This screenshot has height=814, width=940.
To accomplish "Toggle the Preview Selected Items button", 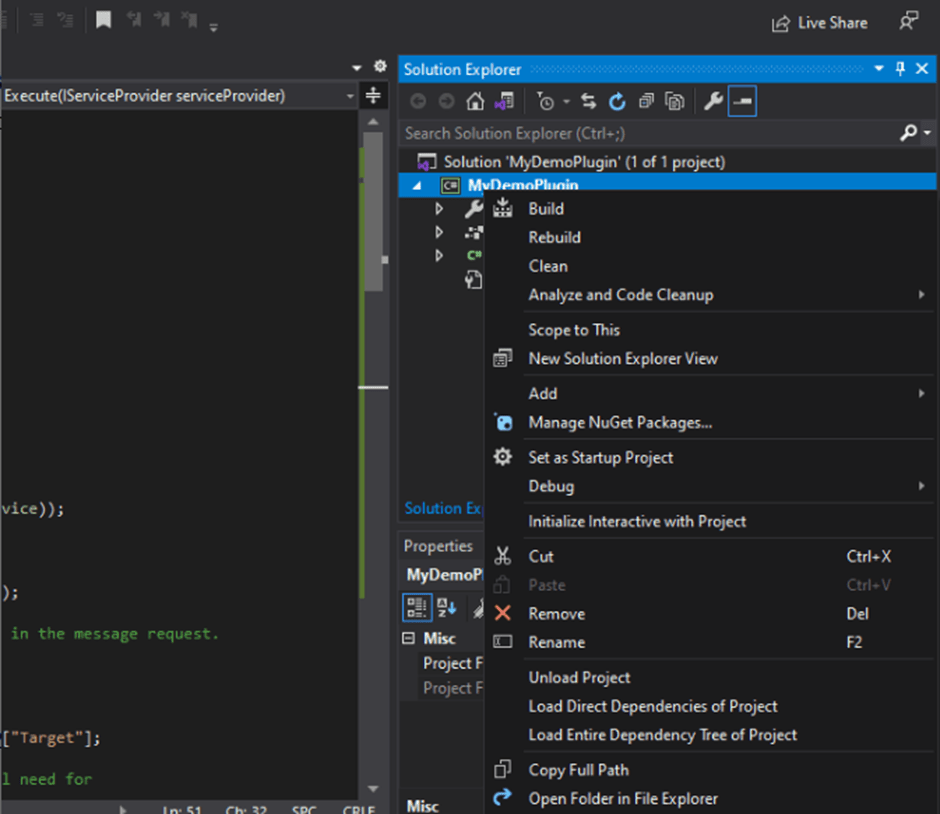I will click(742, 101).
